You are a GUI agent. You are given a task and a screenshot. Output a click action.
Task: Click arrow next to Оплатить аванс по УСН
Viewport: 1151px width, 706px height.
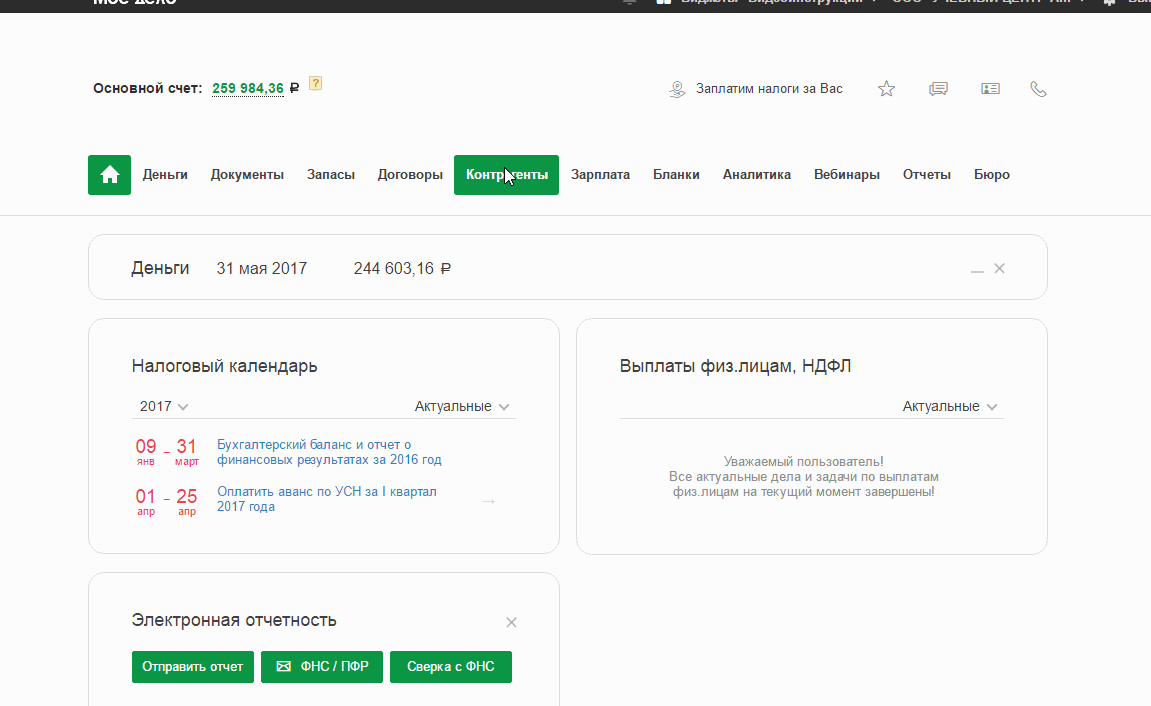click(489, 501)
